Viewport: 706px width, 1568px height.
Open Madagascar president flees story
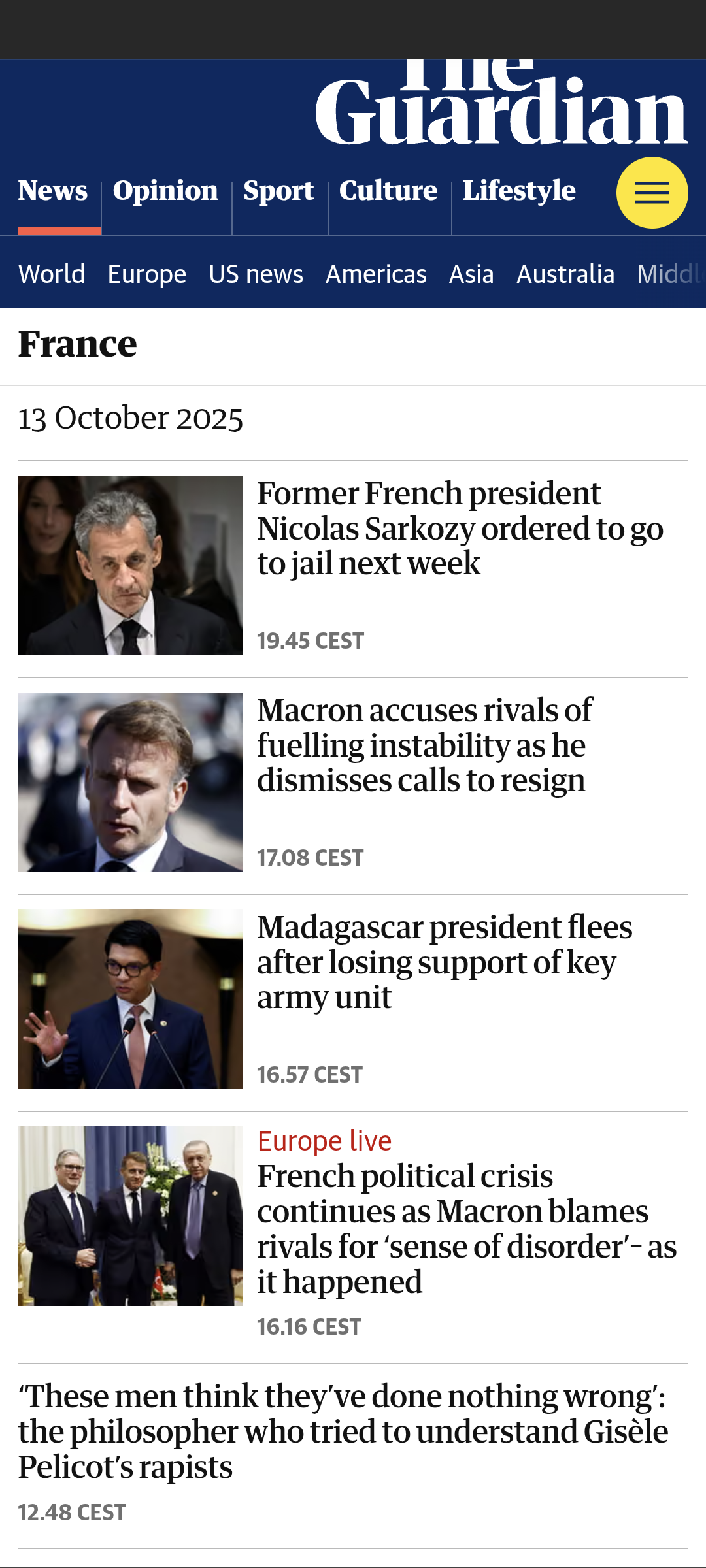[445, 962]
